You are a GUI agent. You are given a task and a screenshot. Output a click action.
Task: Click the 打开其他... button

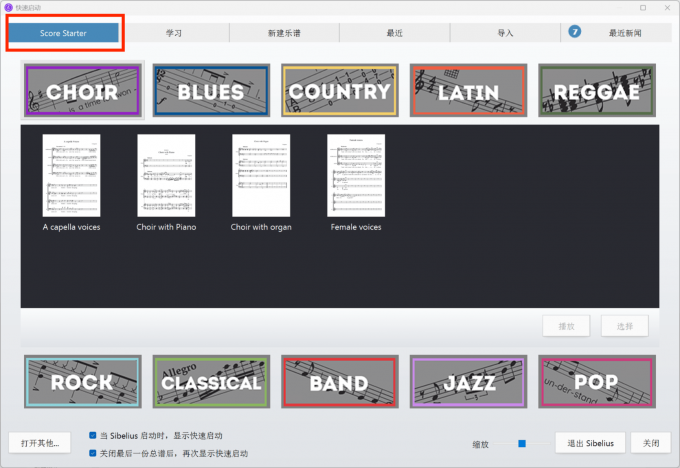click(x=40, y=442)
